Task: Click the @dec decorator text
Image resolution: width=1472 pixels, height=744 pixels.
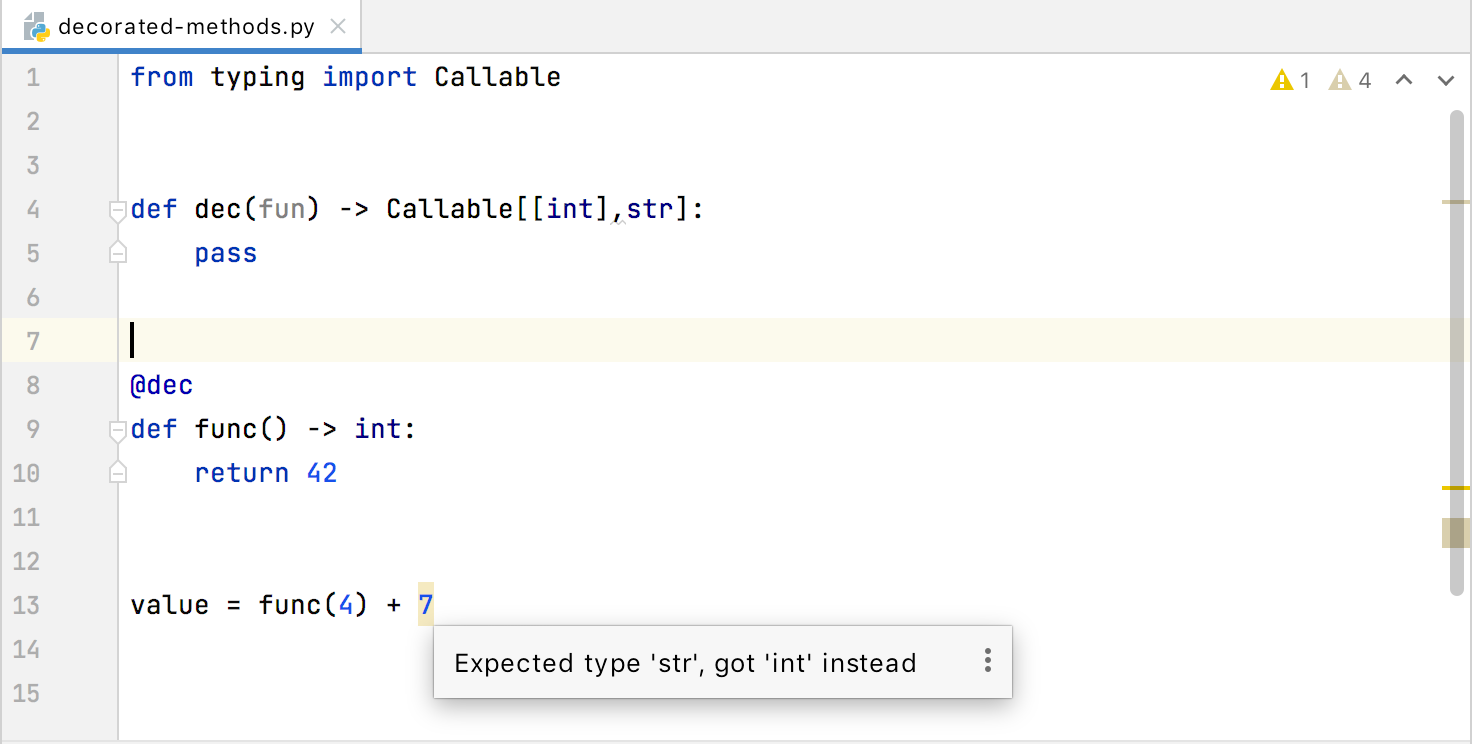Action: pyautogui.click(x=162, y=385)
